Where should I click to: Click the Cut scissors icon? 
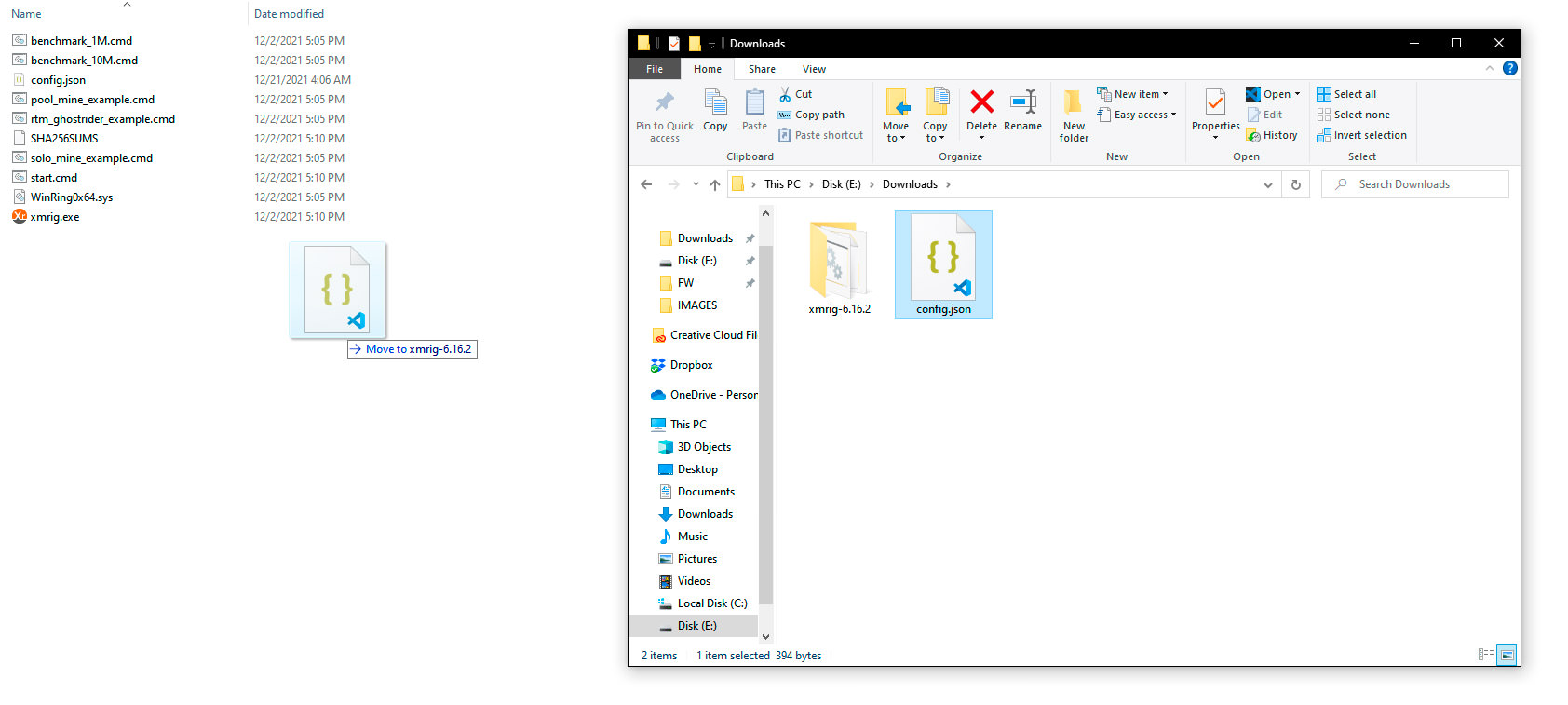click(785, 94)
